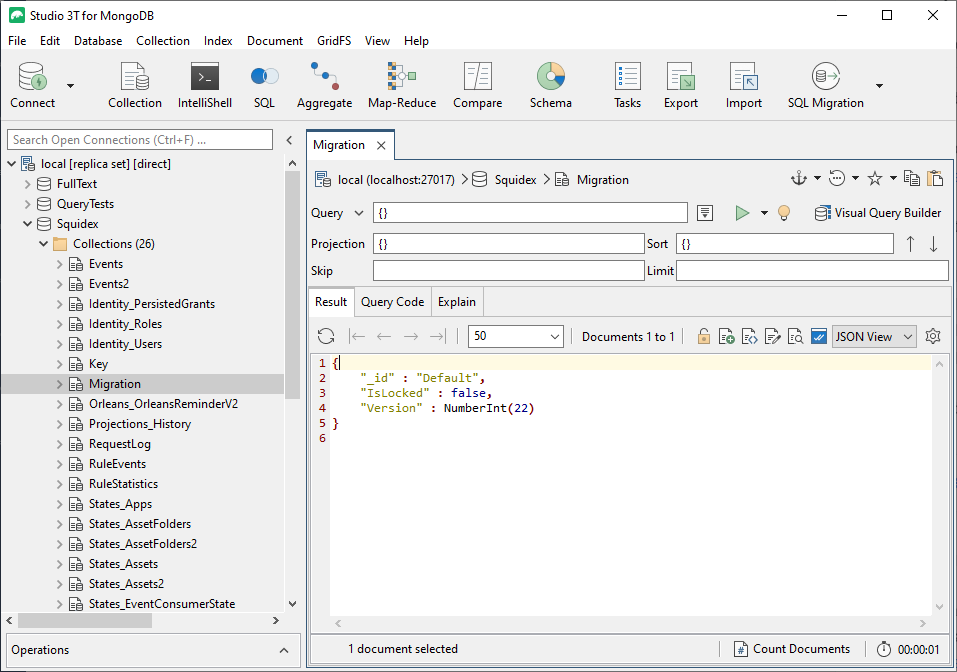Click the view document code icon

[x=749, y=336]
